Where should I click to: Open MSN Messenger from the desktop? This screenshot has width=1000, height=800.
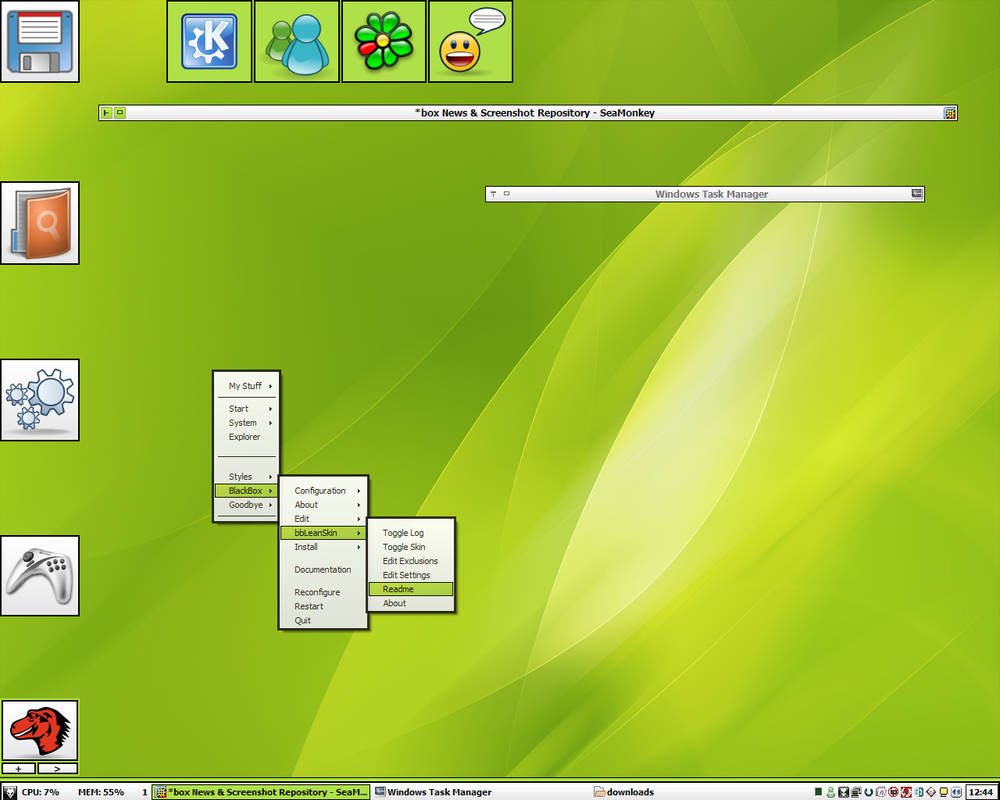[296, 40]
